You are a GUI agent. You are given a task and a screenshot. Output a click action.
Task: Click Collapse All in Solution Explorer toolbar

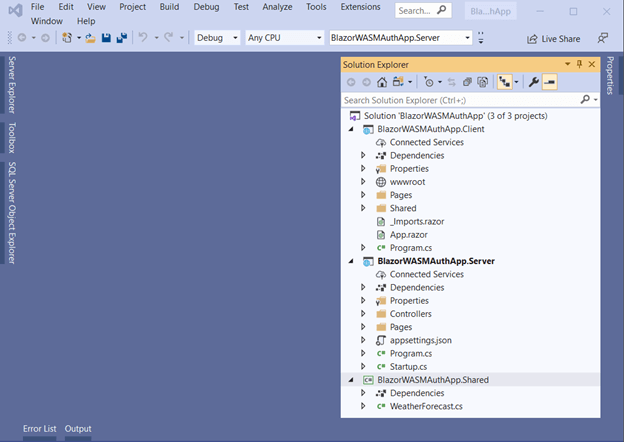tap(467, 82)
